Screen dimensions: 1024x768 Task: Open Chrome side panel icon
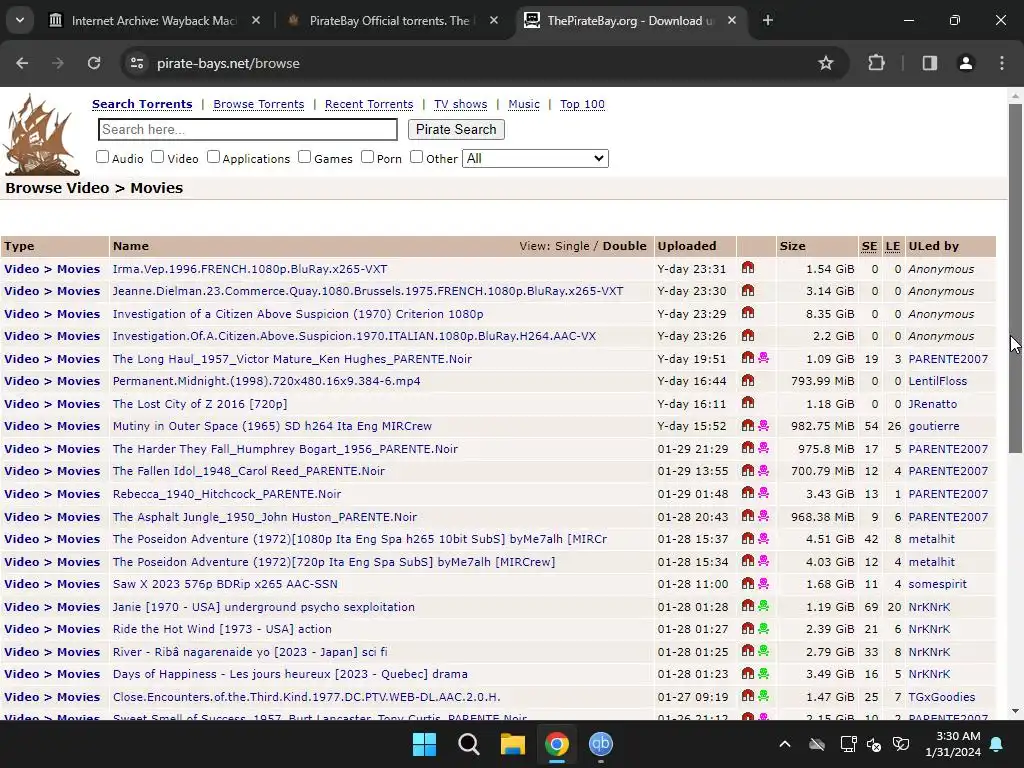tap(929, 63)
